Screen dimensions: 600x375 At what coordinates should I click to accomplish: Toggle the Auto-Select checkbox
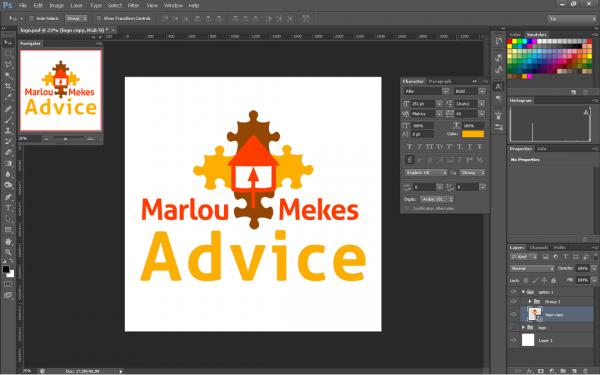click(32, 18)
